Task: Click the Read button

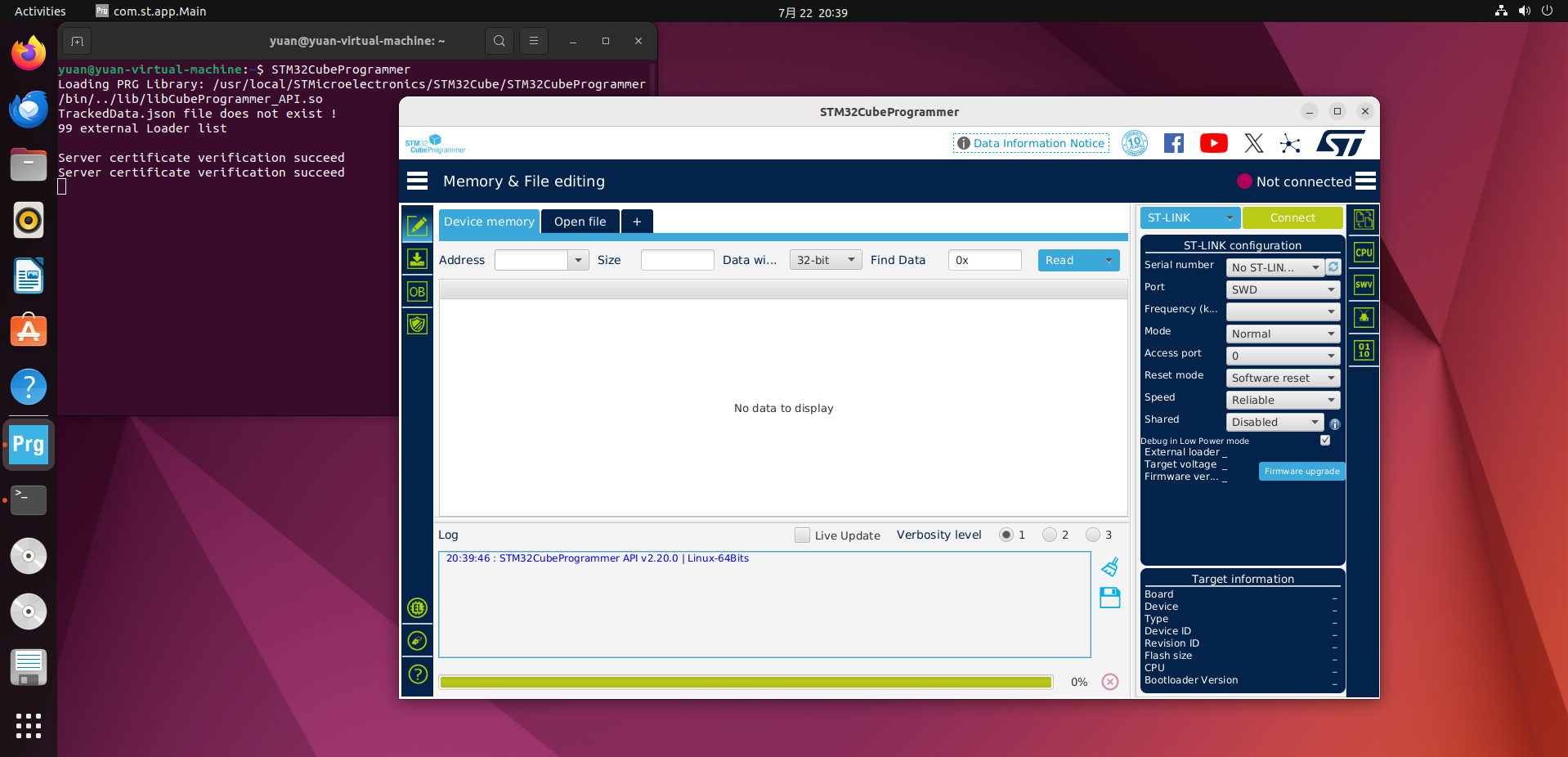Action: click(1068, 260)
